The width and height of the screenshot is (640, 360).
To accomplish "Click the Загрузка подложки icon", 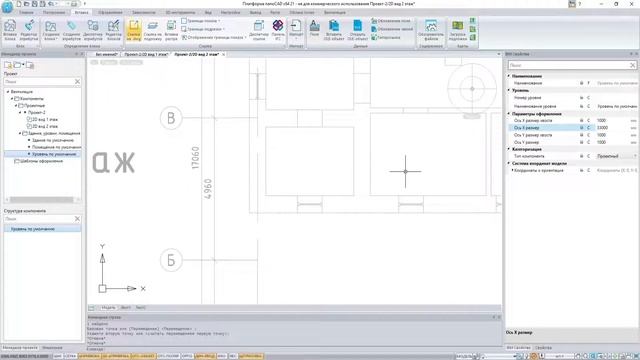I will 458,29.
